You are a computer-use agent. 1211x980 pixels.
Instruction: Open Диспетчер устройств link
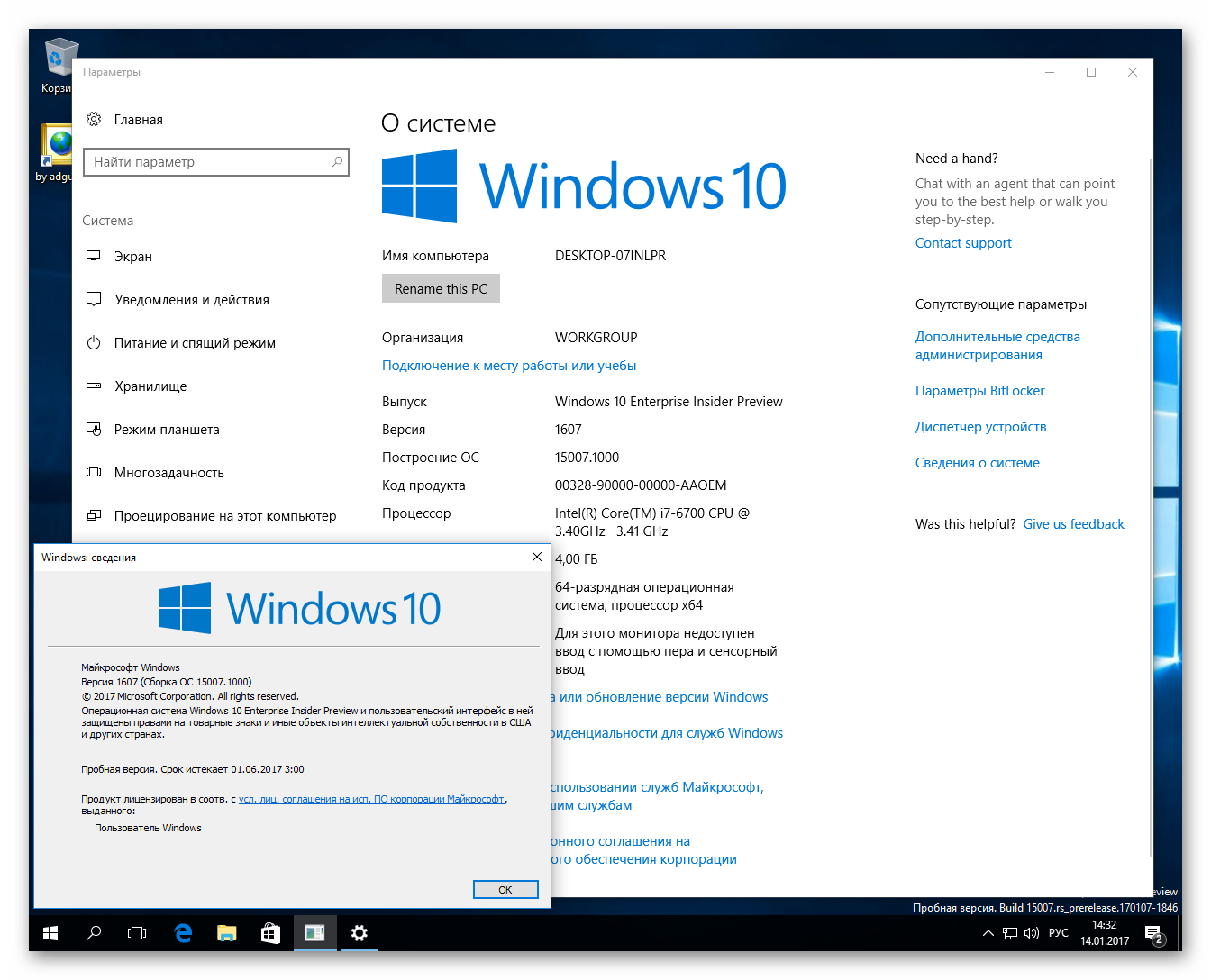980,427
